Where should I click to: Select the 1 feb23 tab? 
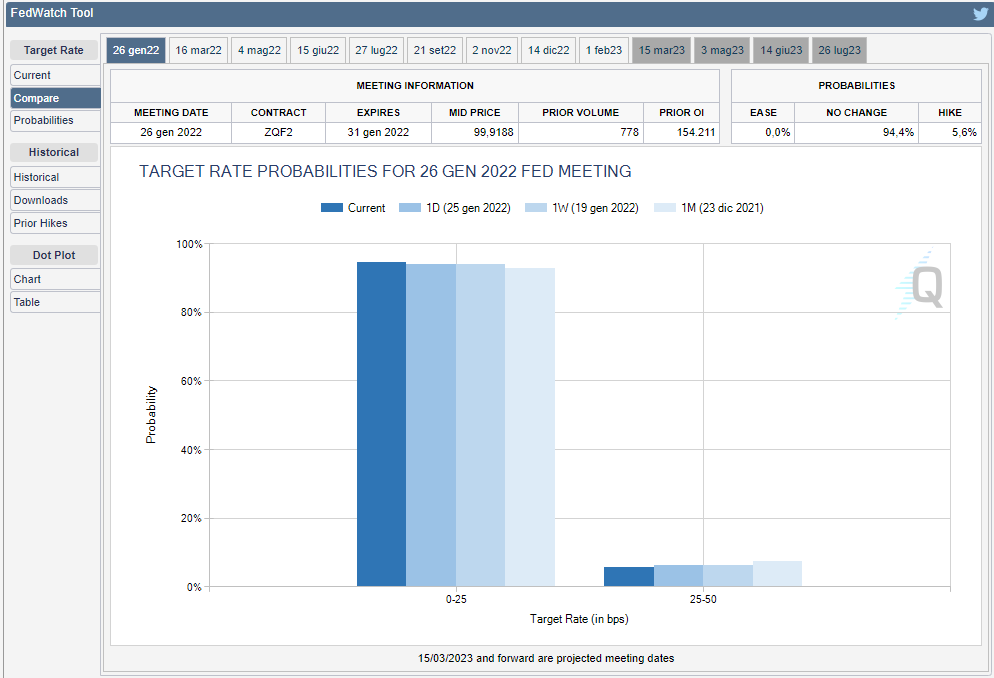[604, 50]
